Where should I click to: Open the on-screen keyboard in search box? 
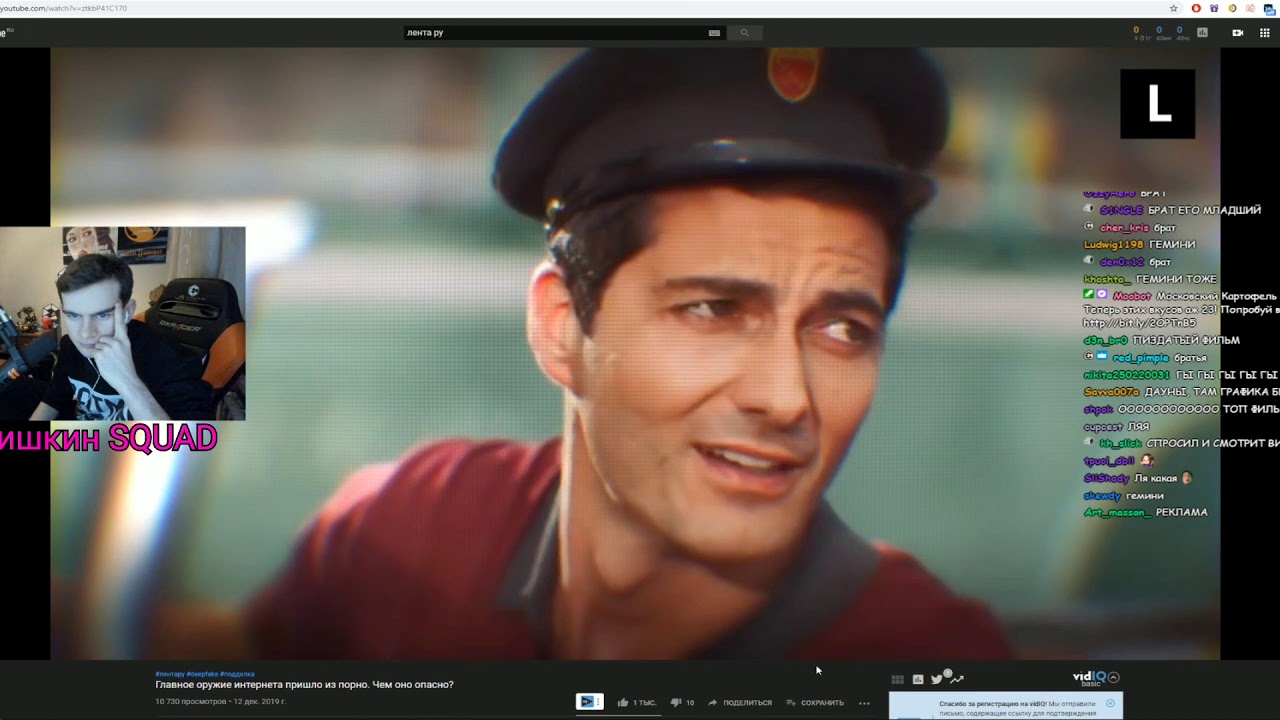pyautogui.click(x=714, y=33)
